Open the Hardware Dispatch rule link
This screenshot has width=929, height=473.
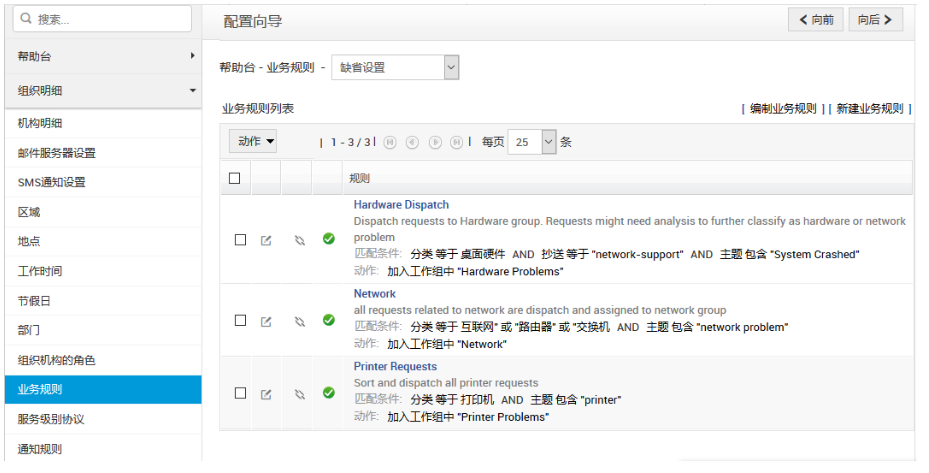tap(401, 204)
